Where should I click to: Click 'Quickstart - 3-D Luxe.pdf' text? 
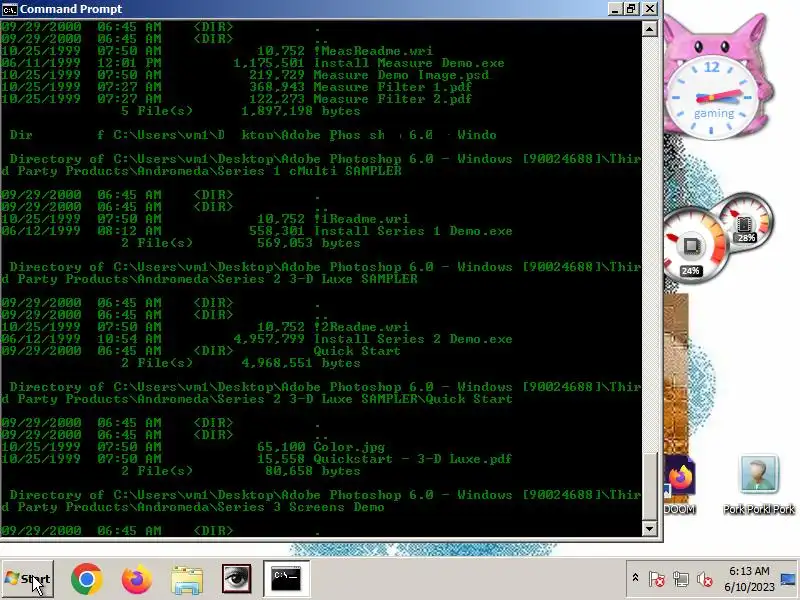413,459
